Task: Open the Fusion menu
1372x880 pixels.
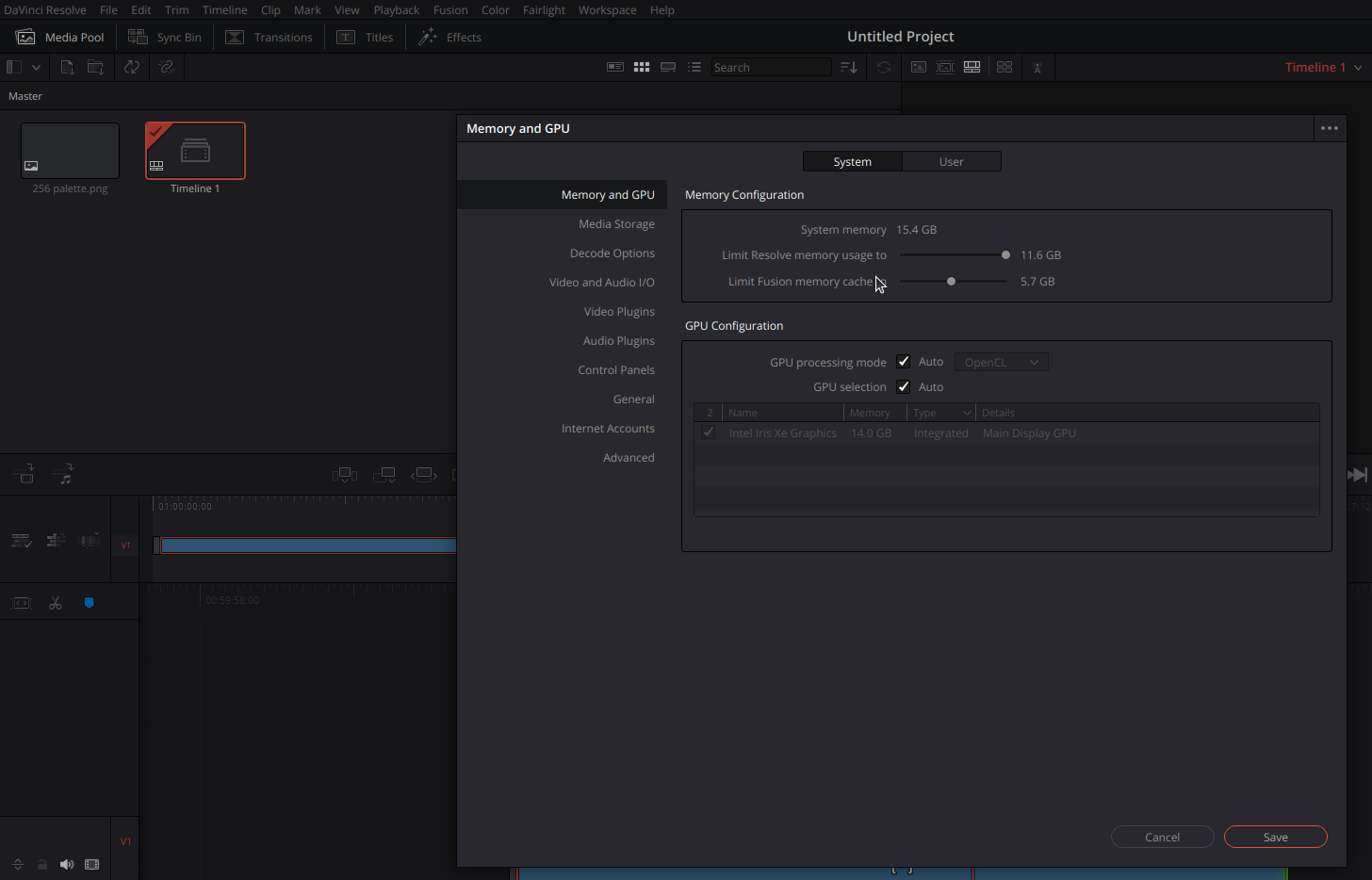Action: tap(450, 9)
